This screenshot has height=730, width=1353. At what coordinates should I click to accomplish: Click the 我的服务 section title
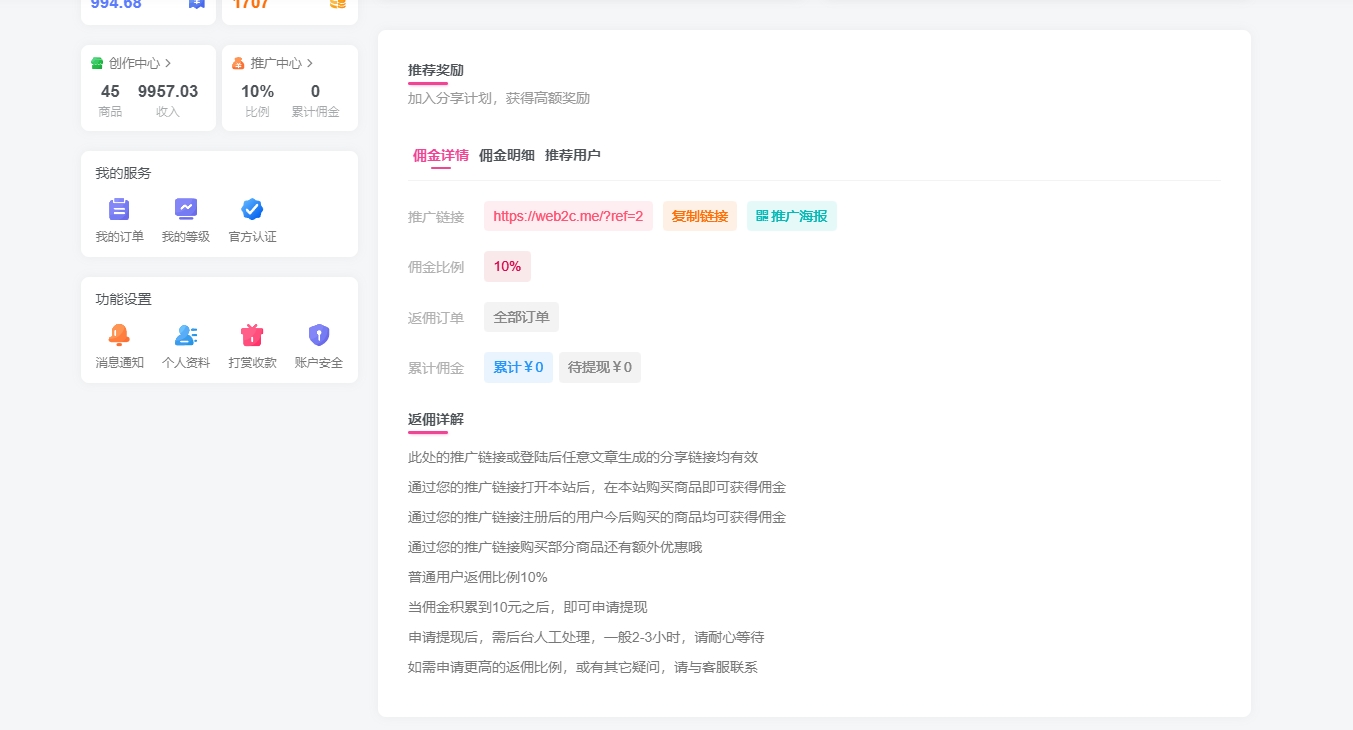123,173
